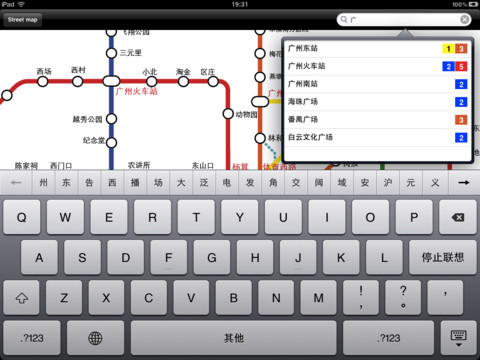Clear the search field with the X icon
Image resolution: width=480 pixels, height=360 pixels.
click(464, 20)
